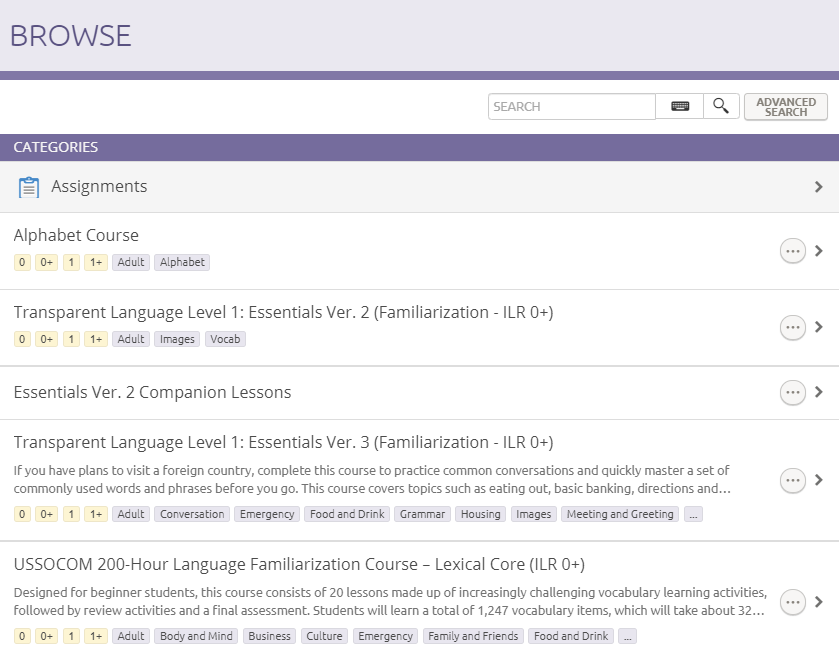Screen dimensions: 839x658
Task: Click the magnifying glass search icon
Action: click(721, 106)
